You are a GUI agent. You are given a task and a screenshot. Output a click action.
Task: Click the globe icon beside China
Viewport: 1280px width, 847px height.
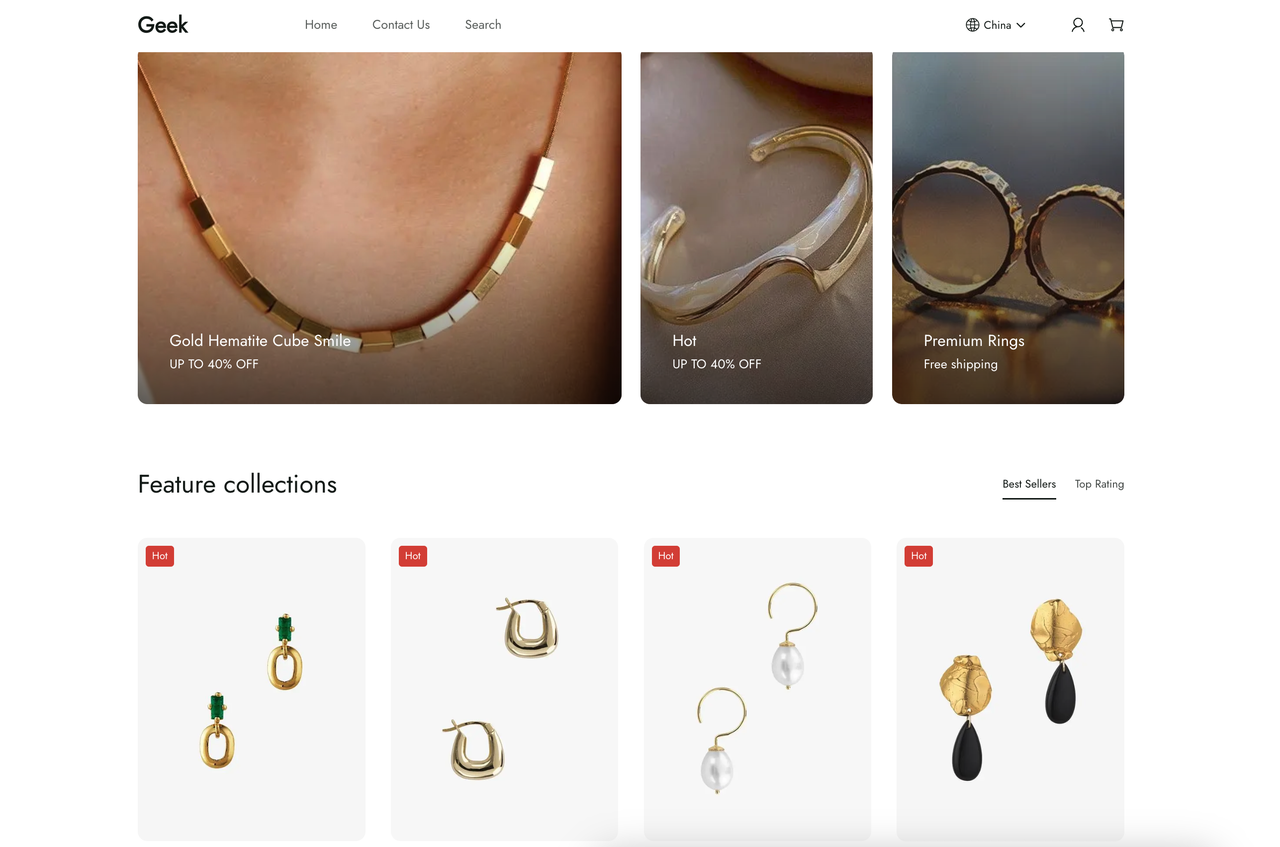click(972, 25)
